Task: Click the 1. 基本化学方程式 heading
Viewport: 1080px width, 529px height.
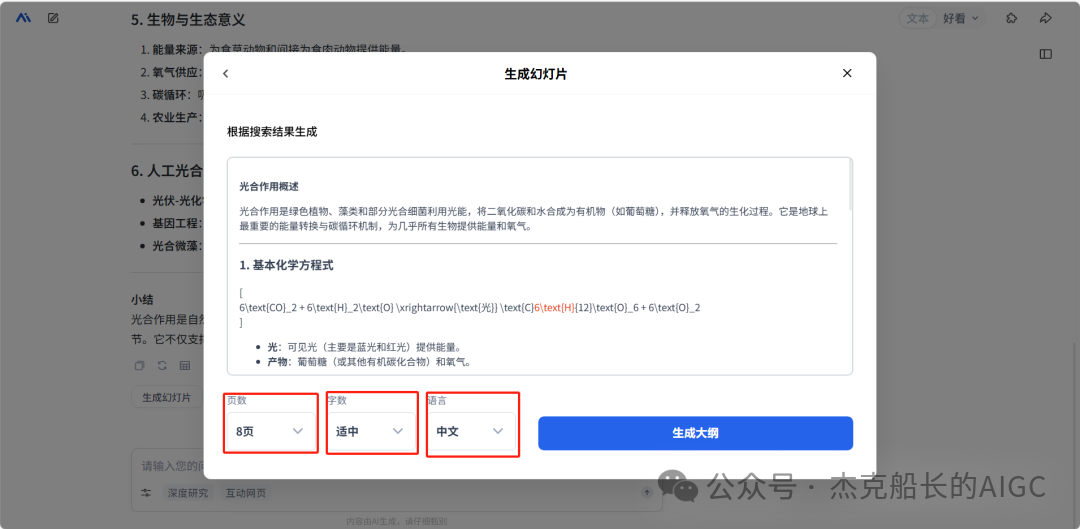Action: (287, 265)
